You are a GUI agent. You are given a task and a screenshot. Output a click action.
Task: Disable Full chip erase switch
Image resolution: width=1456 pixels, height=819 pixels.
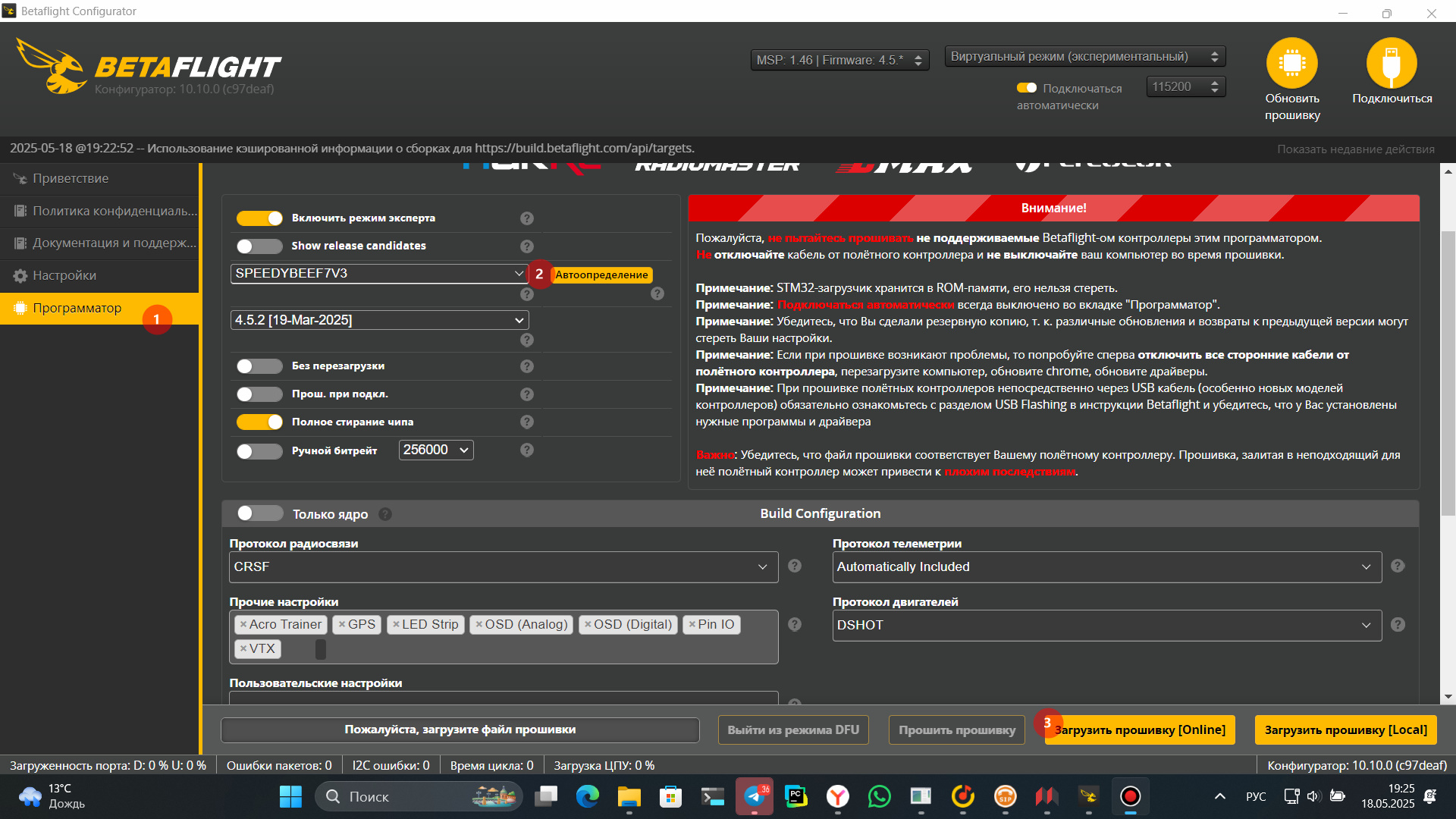[x=259, y=422]
